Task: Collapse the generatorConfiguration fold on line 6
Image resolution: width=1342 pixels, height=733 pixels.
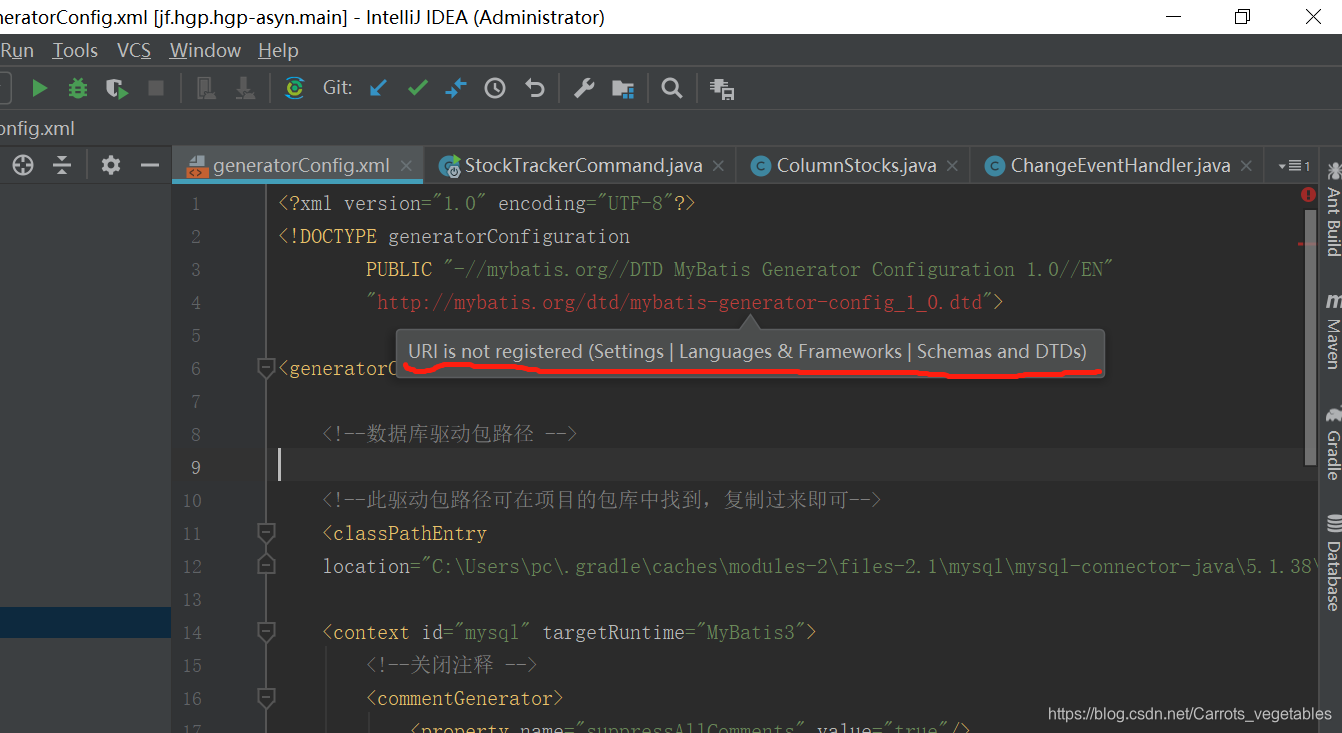Action: 266,368
